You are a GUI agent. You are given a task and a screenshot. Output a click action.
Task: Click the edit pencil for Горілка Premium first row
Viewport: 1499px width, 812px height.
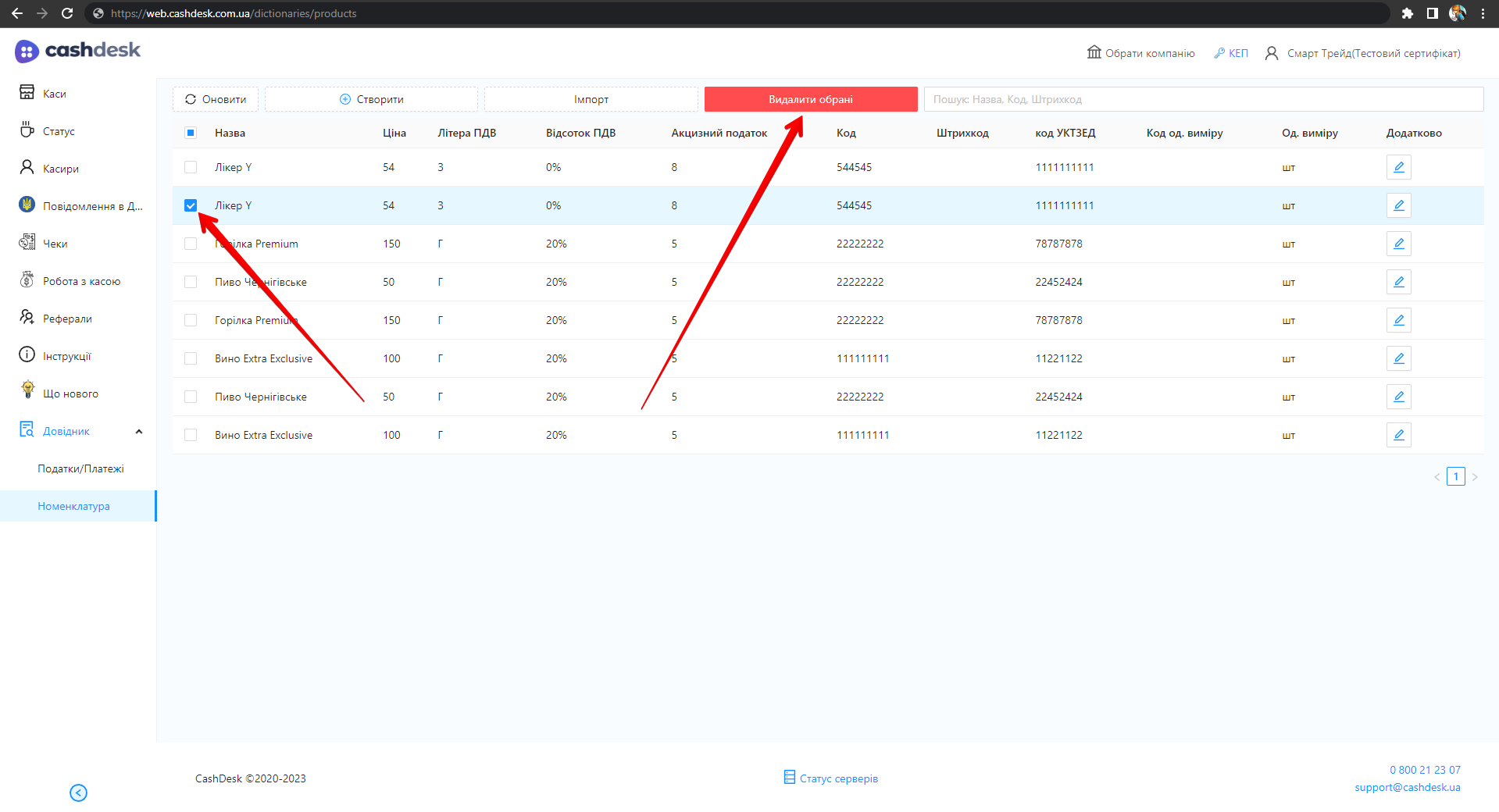[x=1398, y=244]
